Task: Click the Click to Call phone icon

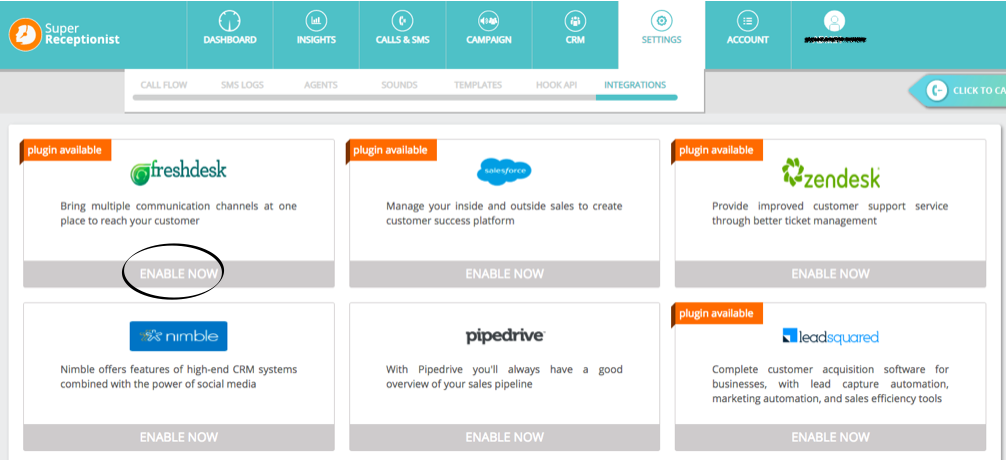Action: click(x=937, y=91)
